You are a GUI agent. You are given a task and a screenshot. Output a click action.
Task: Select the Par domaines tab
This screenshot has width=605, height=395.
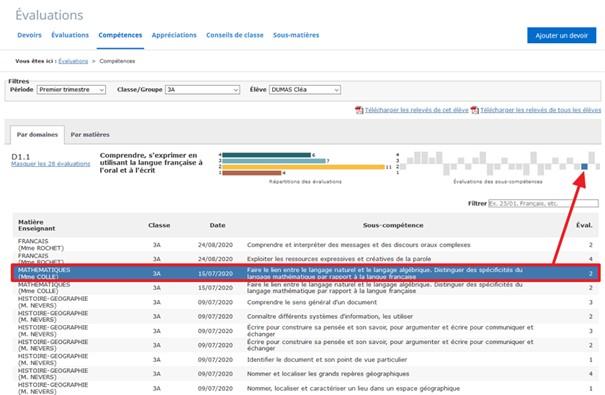(37, 135)
